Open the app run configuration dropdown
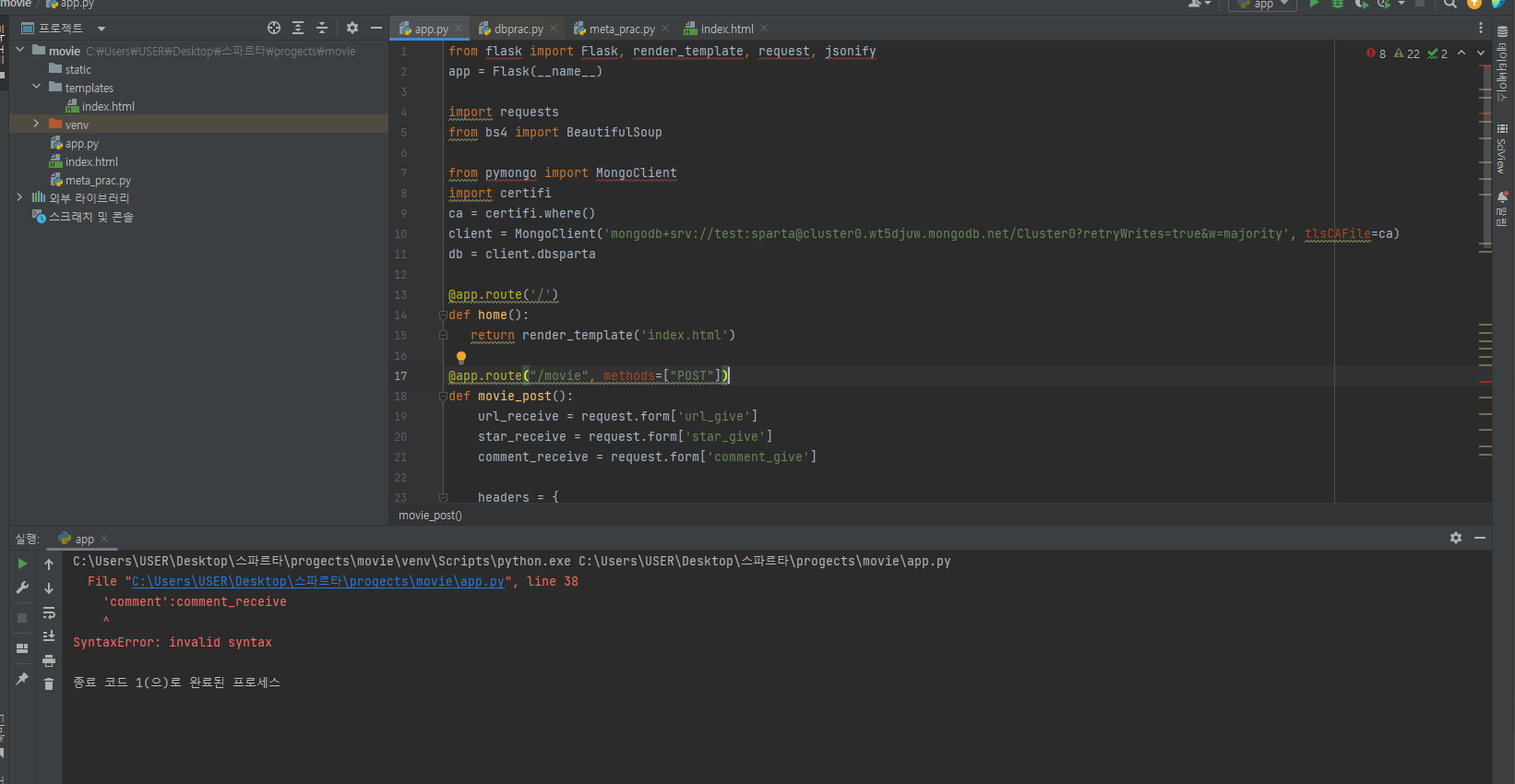This screenshot has height=784, width=1515. pos(1263,4)
